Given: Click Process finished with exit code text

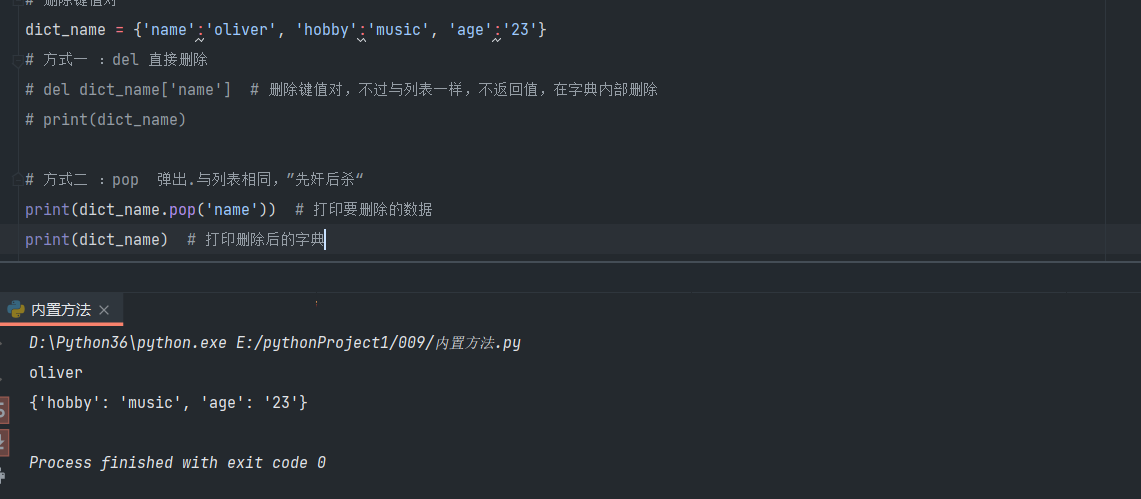Looking at the screenshot, I should pyautogui.click(x=177, y=463).
